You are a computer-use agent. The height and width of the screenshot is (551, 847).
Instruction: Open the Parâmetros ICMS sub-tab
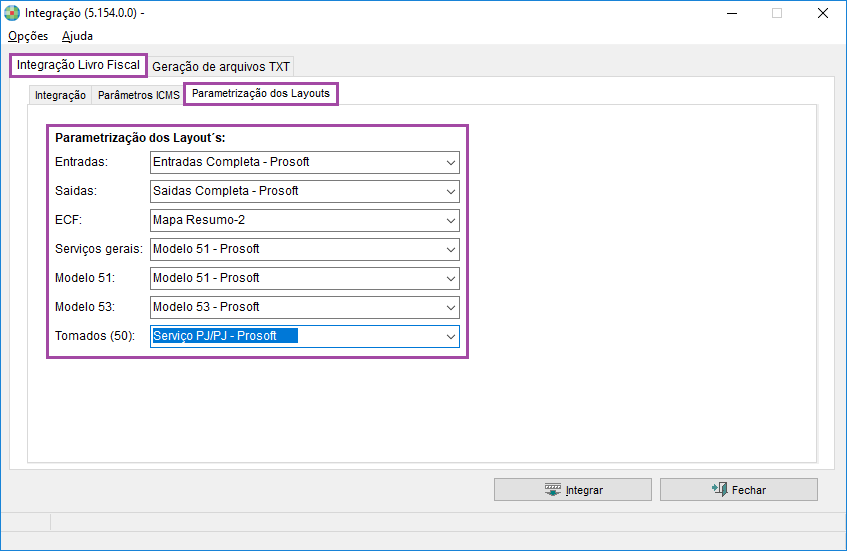pos(139,95)
